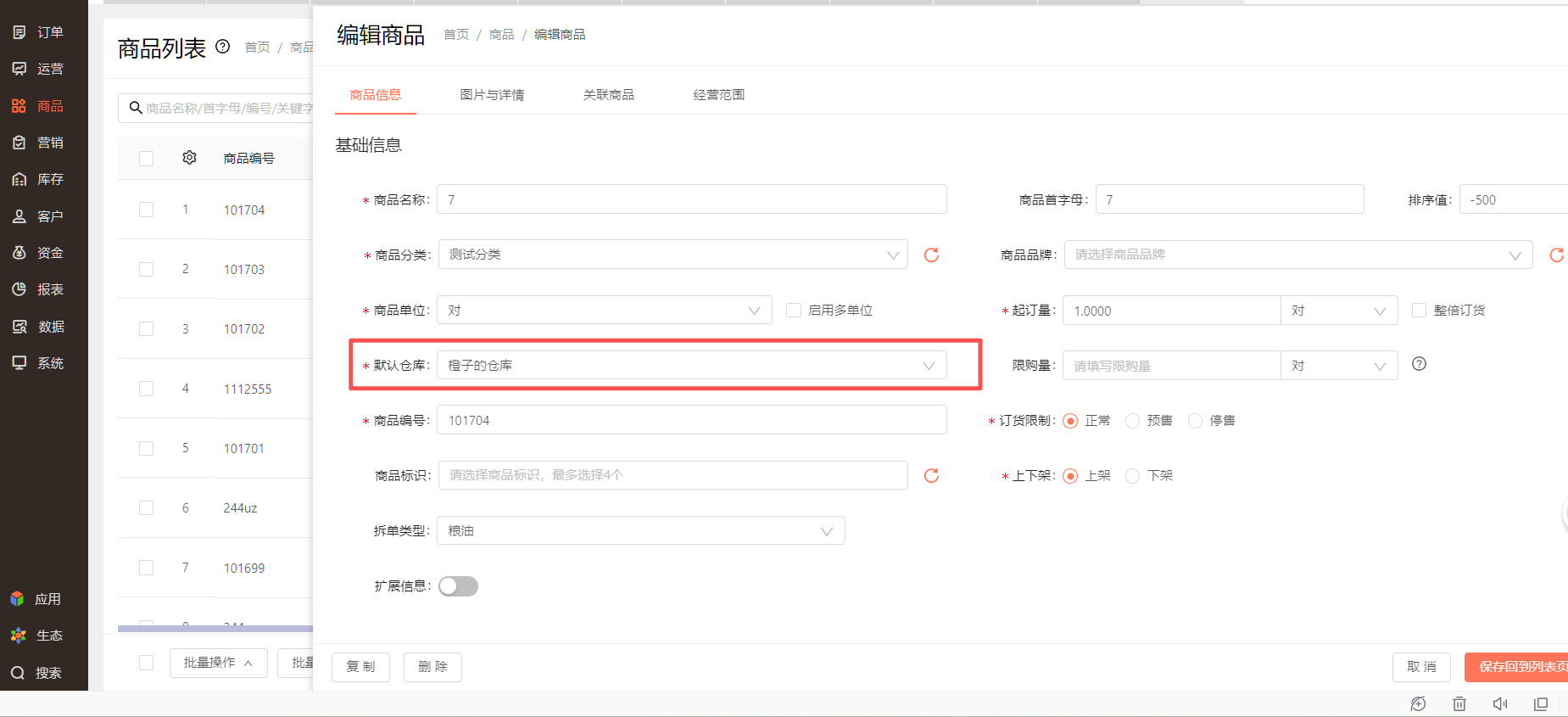Image resolution: width=1568 pixels, height=717 pixels.
Task: Select the 预售 radio button
Action: [1132, 421]
